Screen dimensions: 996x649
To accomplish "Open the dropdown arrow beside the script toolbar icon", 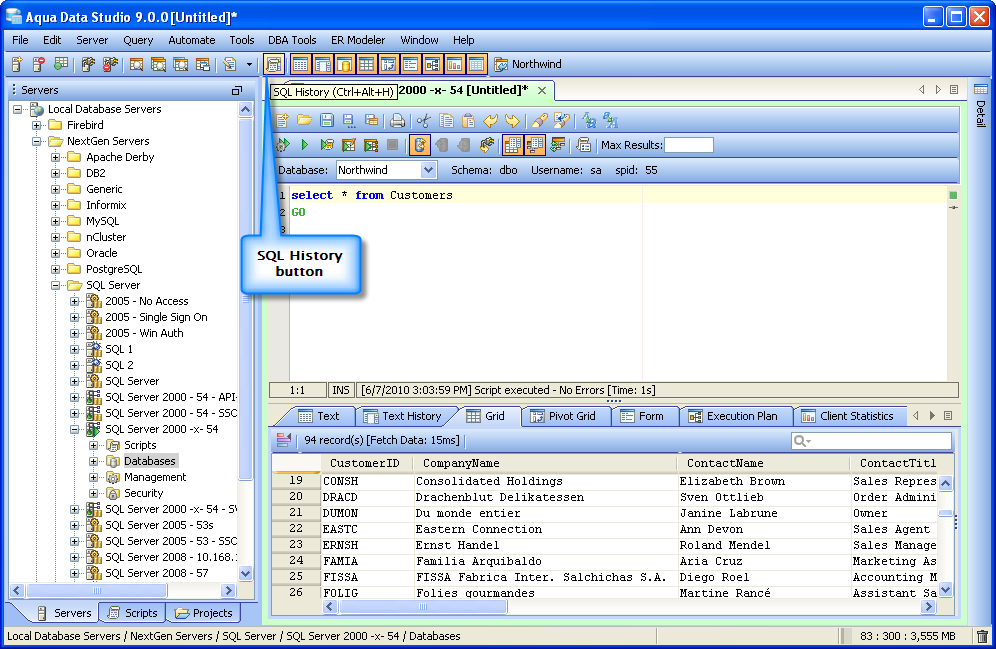I will 249,64.
